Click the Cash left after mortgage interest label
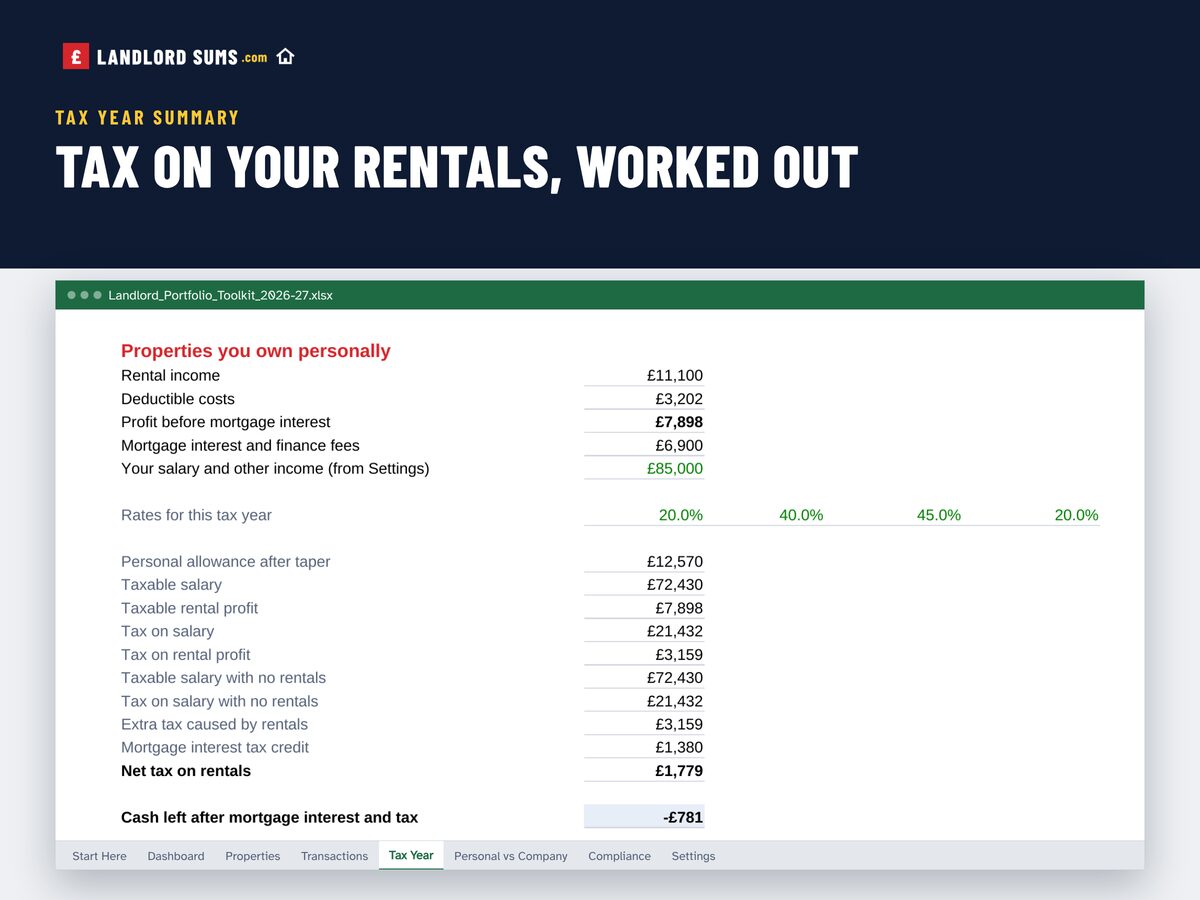Screen dimensions: 1200x900 click(x=270, y=817)
